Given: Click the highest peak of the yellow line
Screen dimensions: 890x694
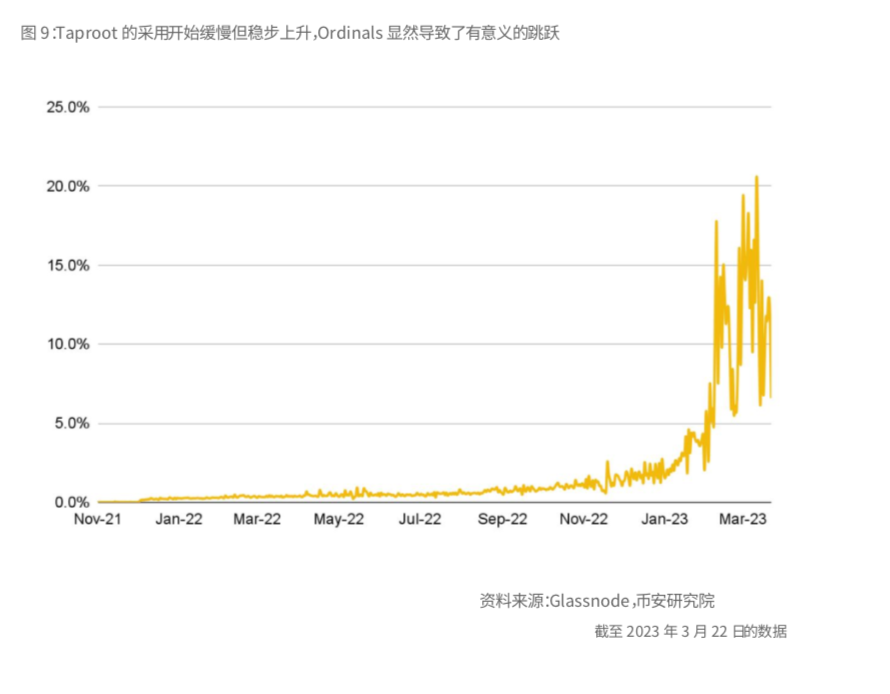Looking at the screenshot, I should 757,178.
